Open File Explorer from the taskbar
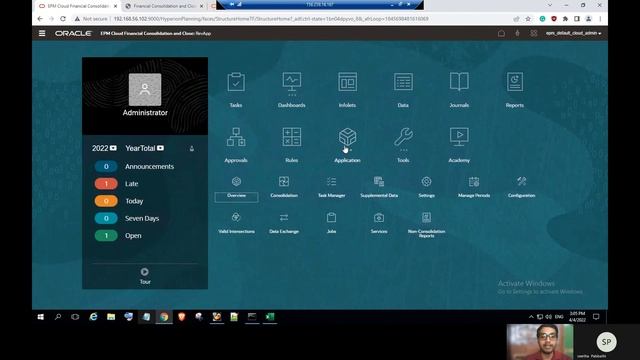The width and height of the screenshot is (640, 360). (111, 317)
